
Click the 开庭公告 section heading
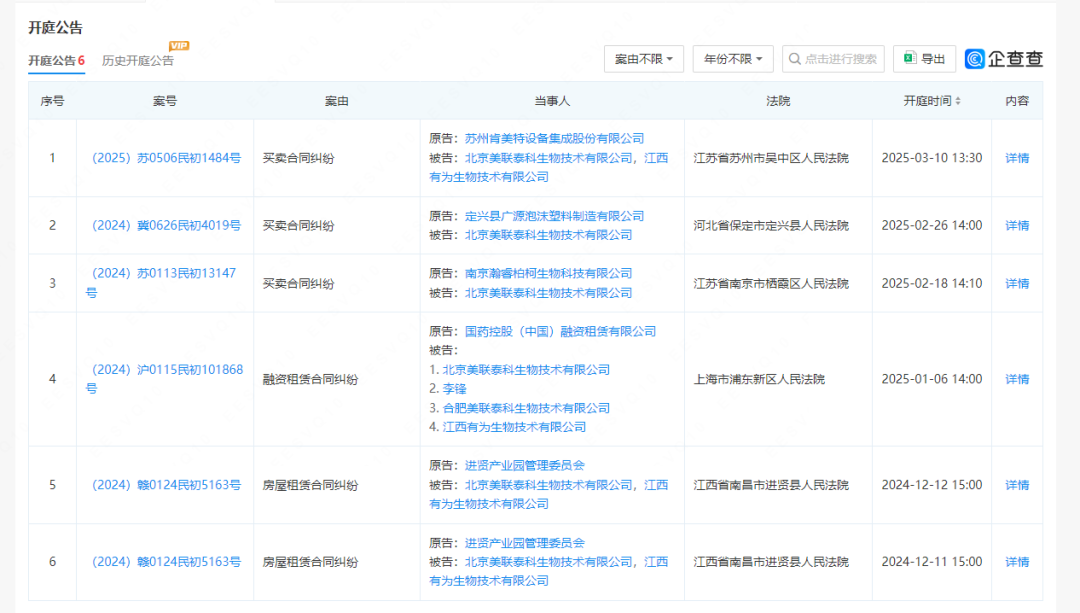point(55,28)
